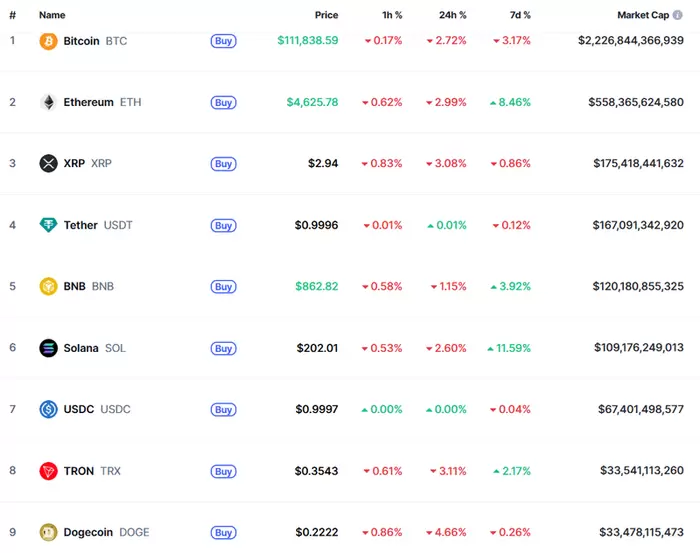The height and width of the screenshot is (553, 700).
Task: Sort table by 7d % column header
Action: (x=518, y=15)
